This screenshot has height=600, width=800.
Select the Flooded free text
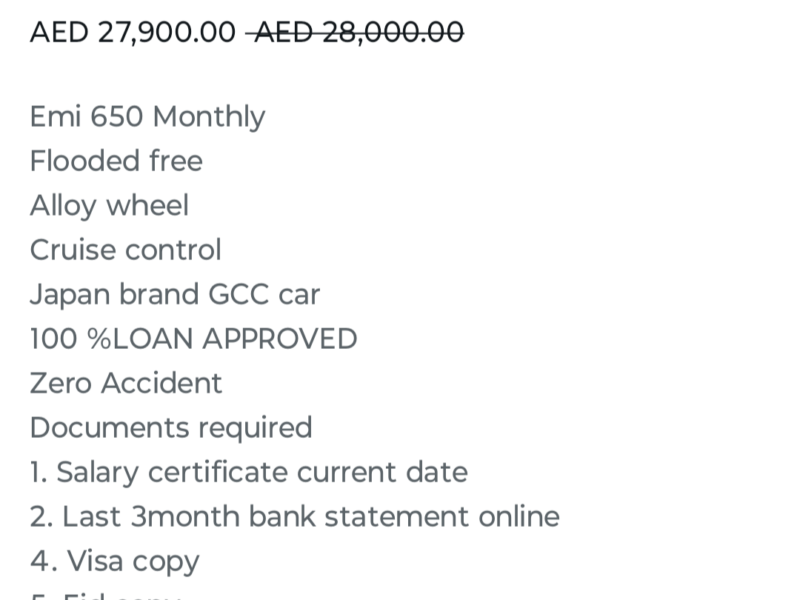point(116,161)
